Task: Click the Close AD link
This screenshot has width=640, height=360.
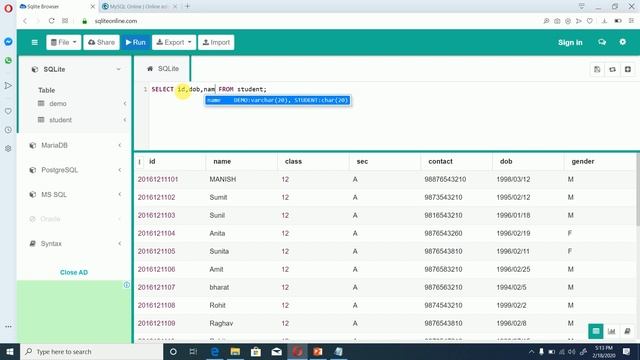Action: click(x=74, y=272)
